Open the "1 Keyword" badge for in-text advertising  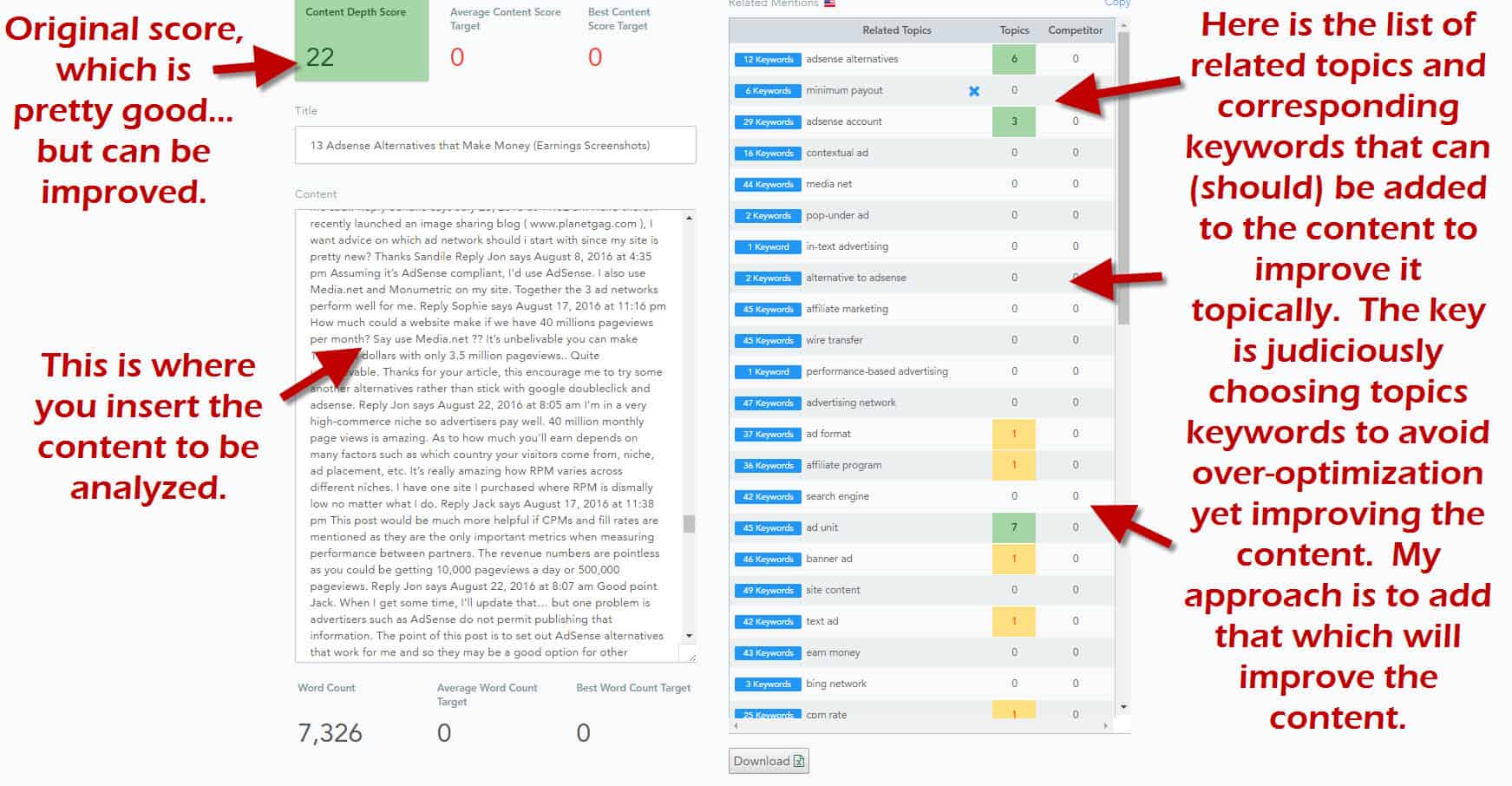pos(767,246)
